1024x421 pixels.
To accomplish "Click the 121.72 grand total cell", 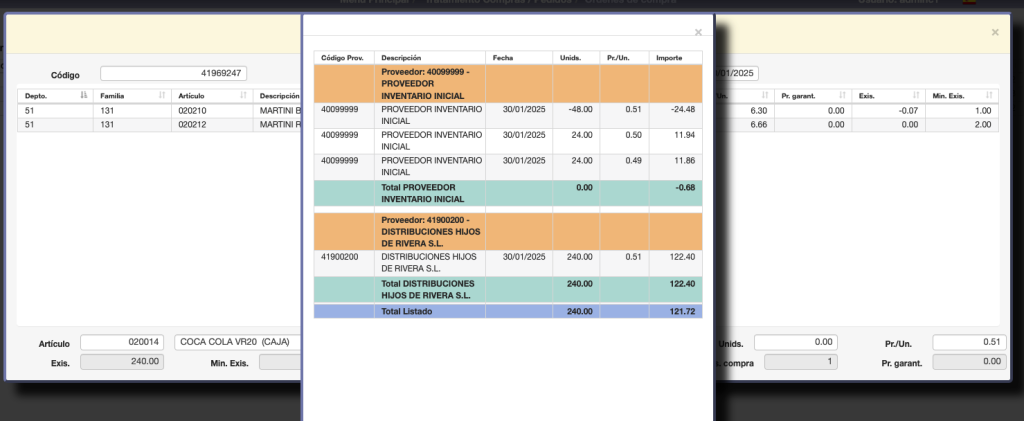I will pyautogui.click(x=675, y=311).
